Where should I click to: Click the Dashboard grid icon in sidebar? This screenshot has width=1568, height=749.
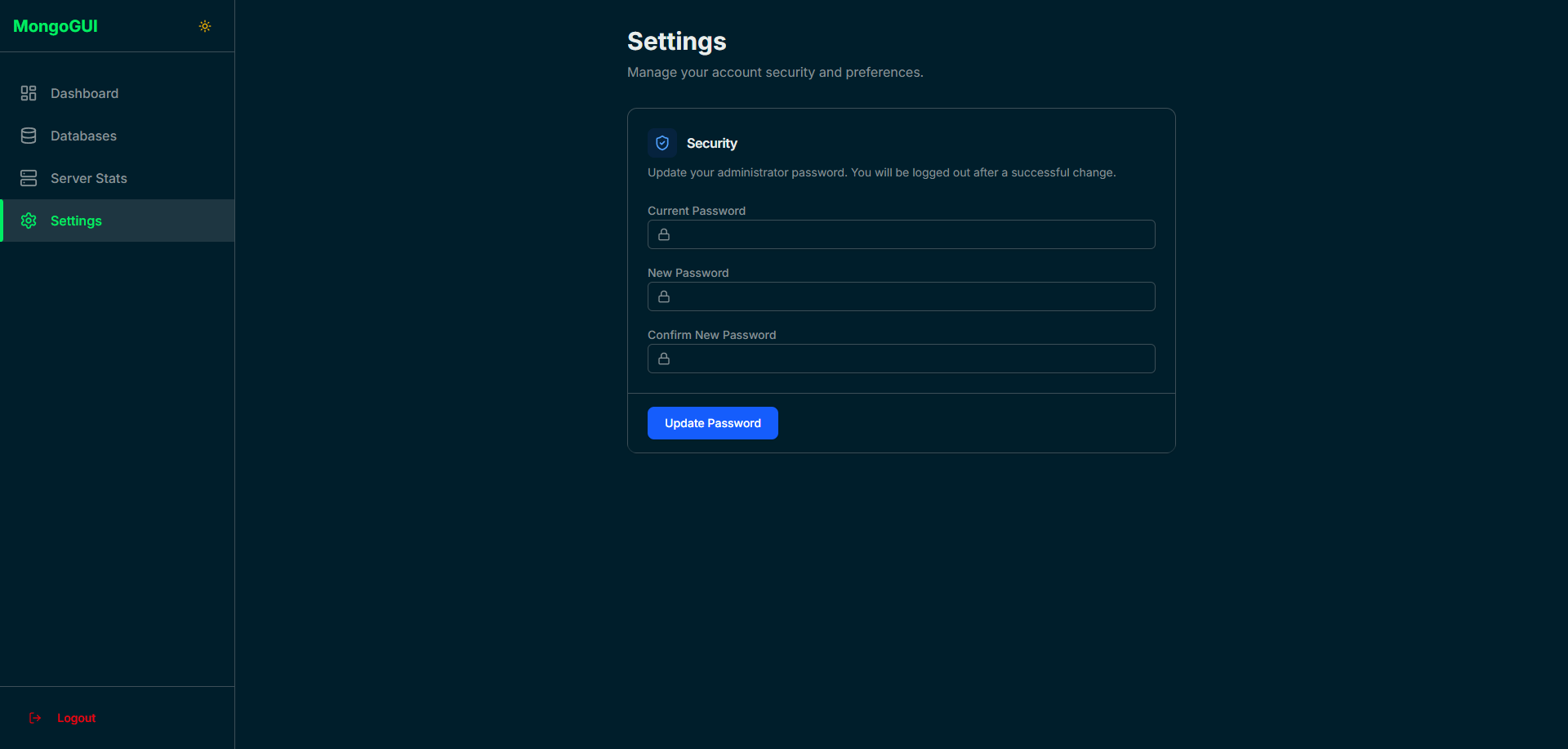(29, 93)
